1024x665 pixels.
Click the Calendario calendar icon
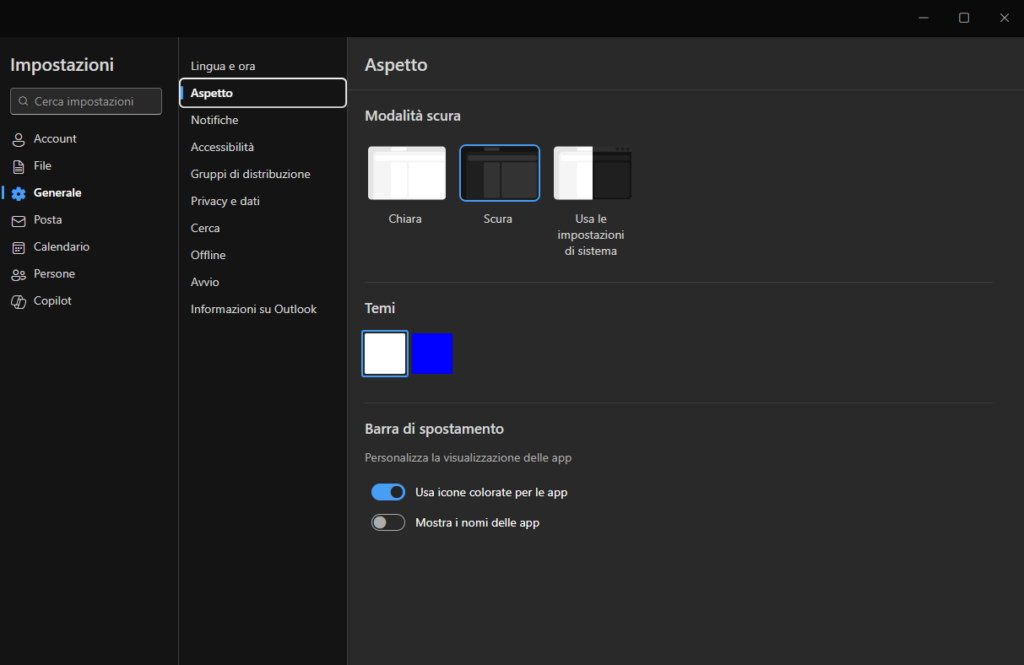(x=18, y=248)
